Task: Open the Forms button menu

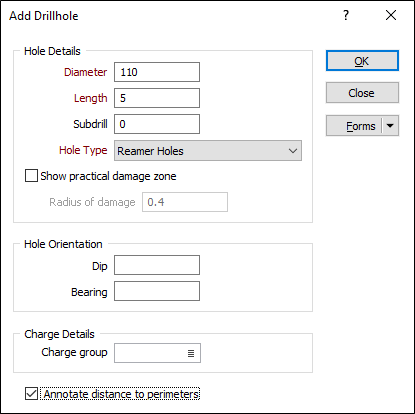Action: tap(354, 126)
